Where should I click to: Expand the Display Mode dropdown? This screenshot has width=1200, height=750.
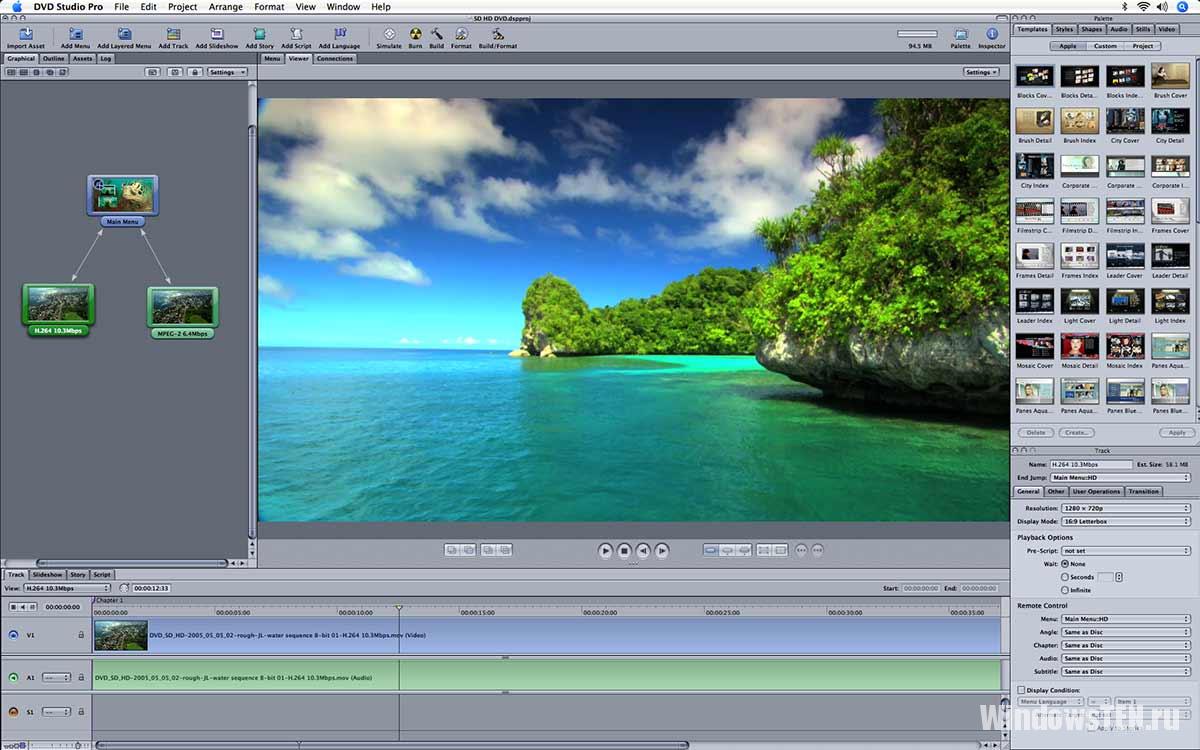pyautogui.click(x=1125, y=521)
